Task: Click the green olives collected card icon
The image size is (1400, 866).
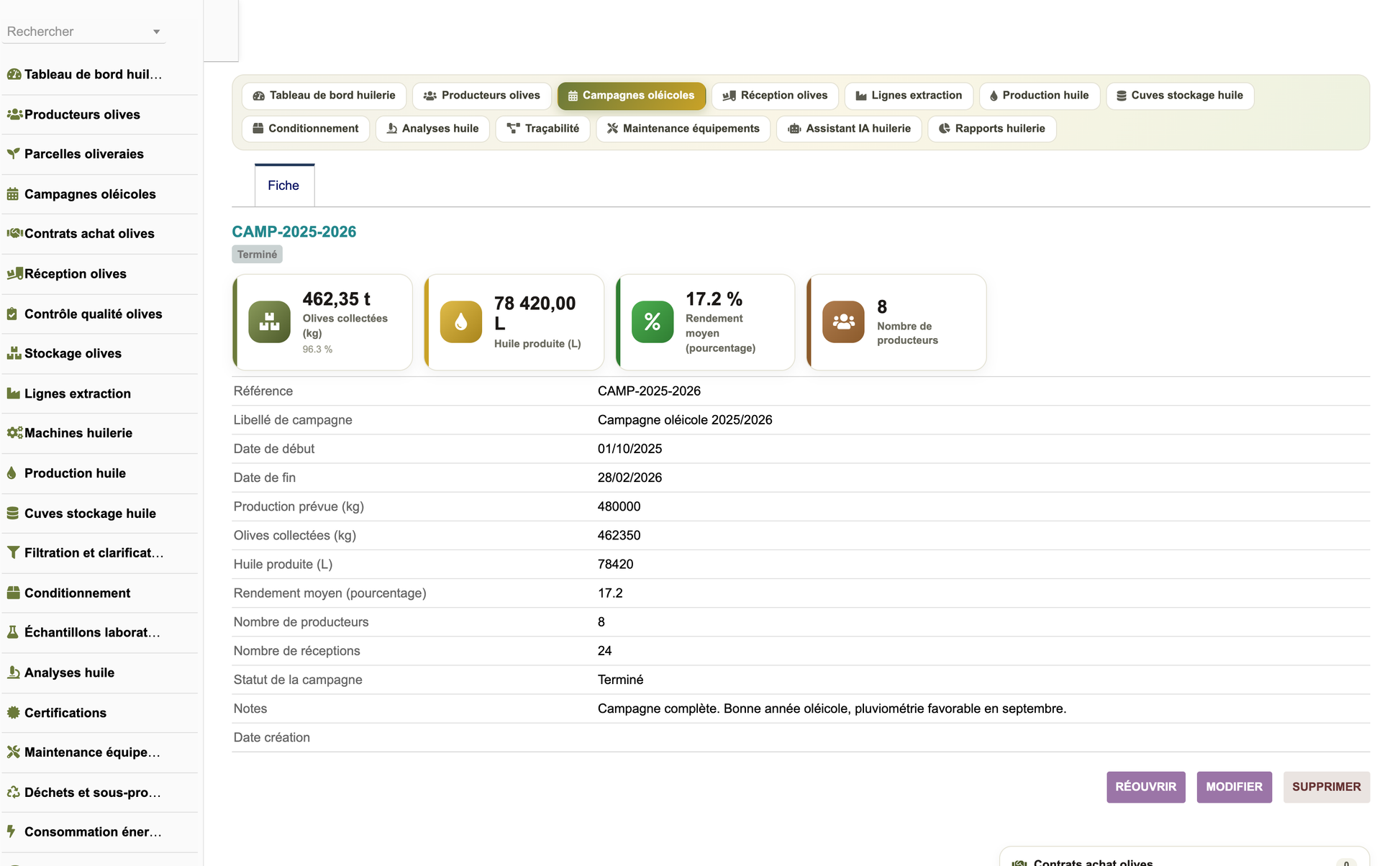Action: [x=270, y=322]
